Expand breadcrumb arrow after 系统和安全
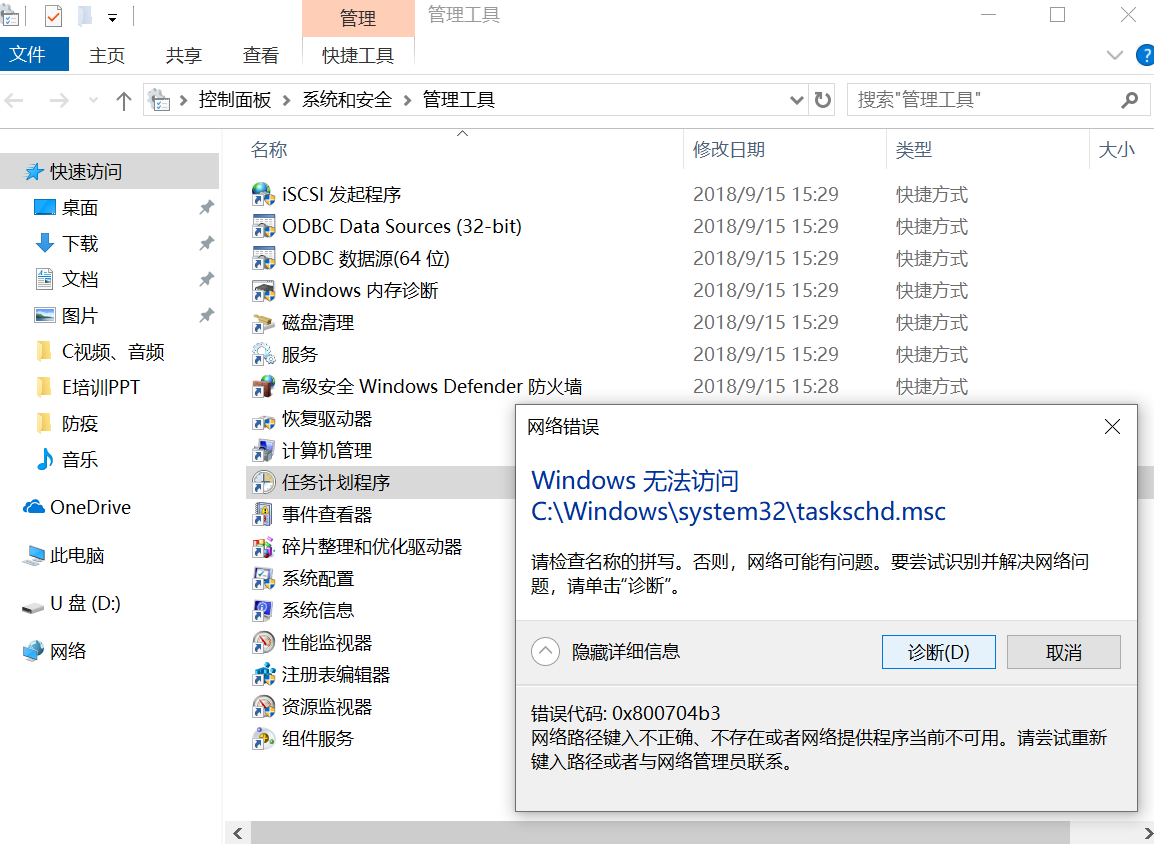 pos(407,100)
